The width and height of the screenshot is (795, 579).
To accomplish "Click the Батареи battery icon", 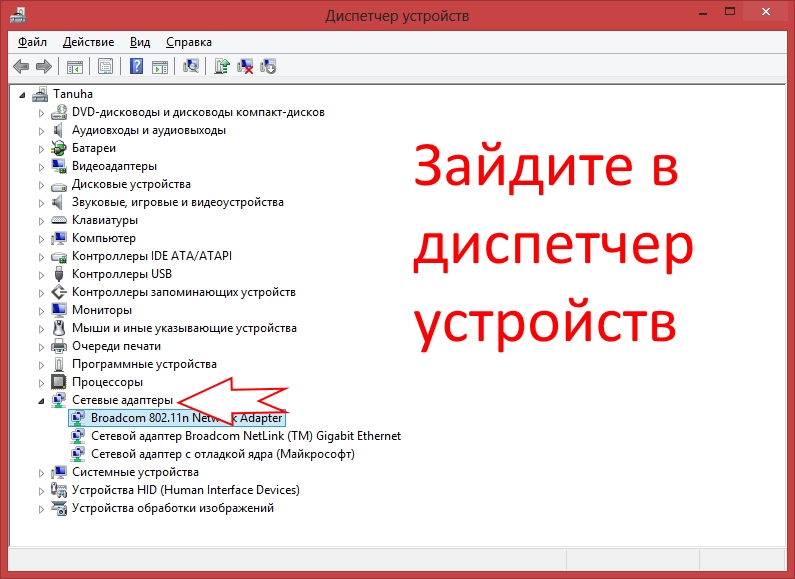I will tap(59, 148).
